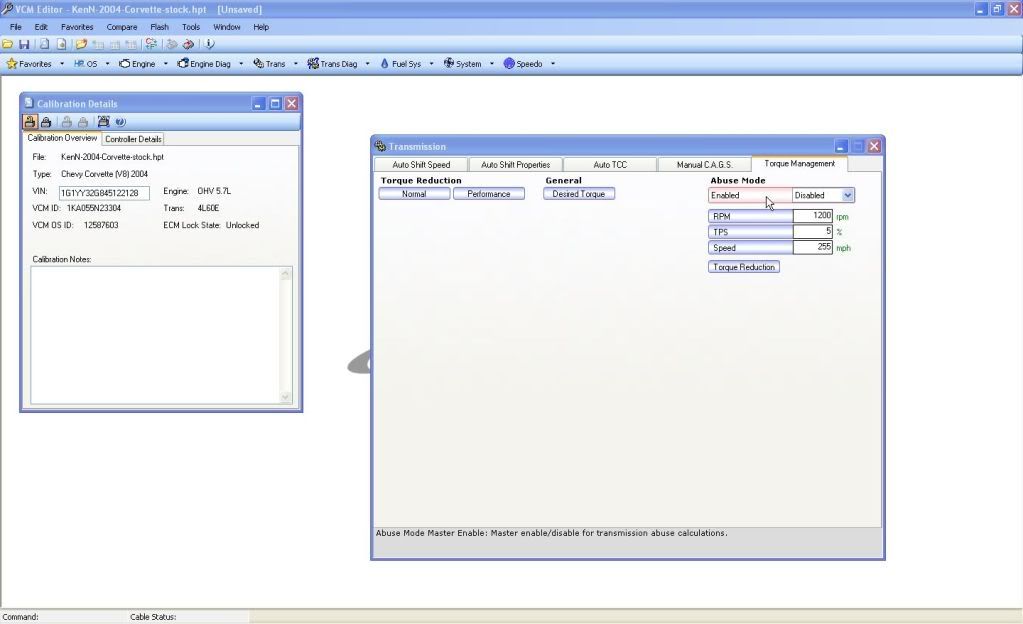Open the Fuel Sys section
The height and width of the screenshot is (624, 1023).
pyautogui.click(x=400, y=64)
